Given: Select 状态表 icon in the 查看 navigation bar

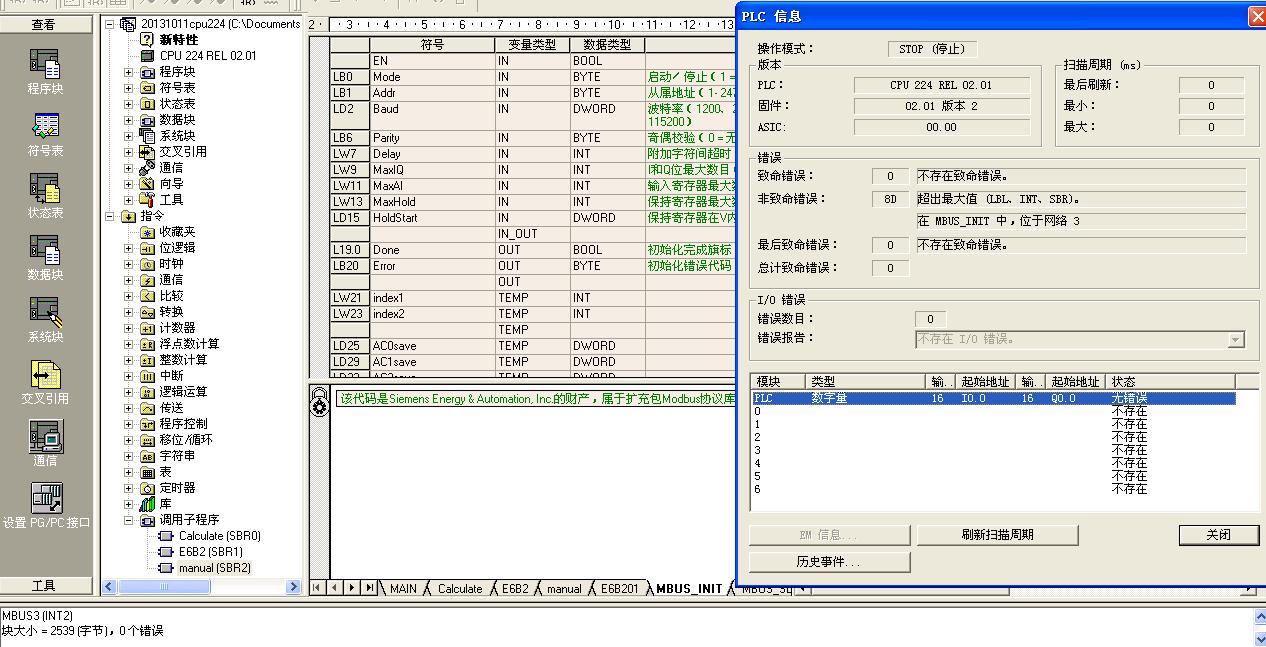Looking at the screenshot, I should click(45, 188).
